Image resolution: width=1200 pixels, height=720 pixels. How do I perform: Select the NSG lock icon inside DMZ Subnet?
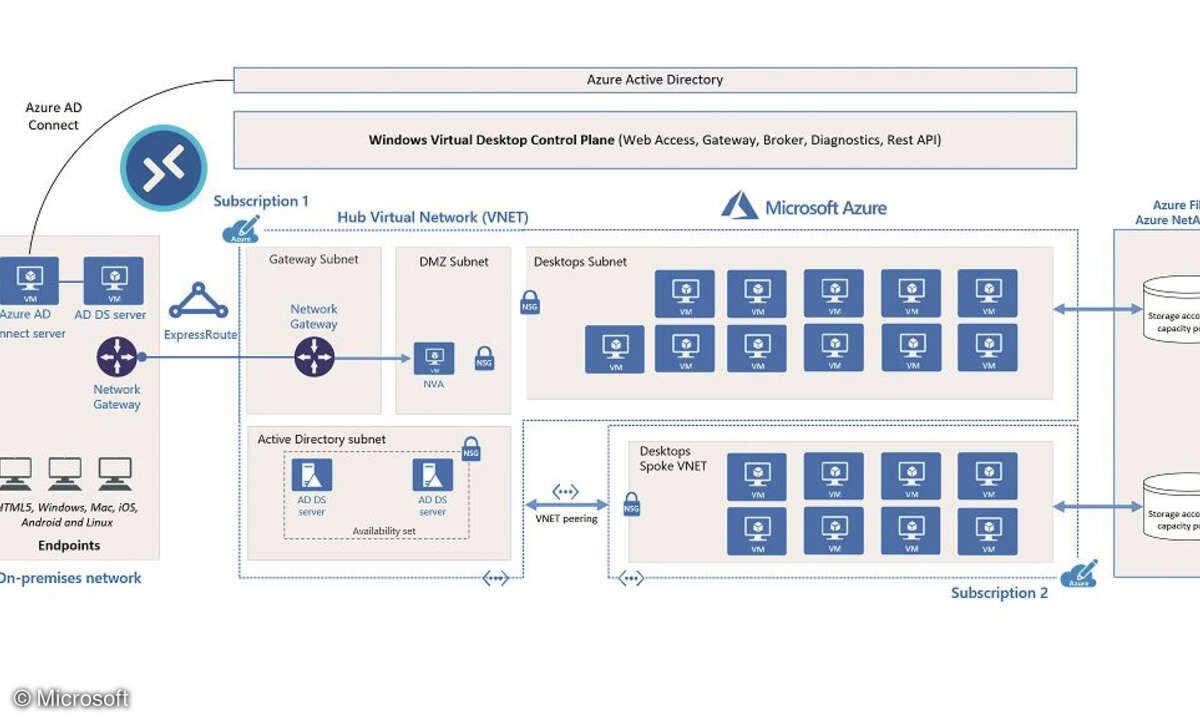coord(484,358)
